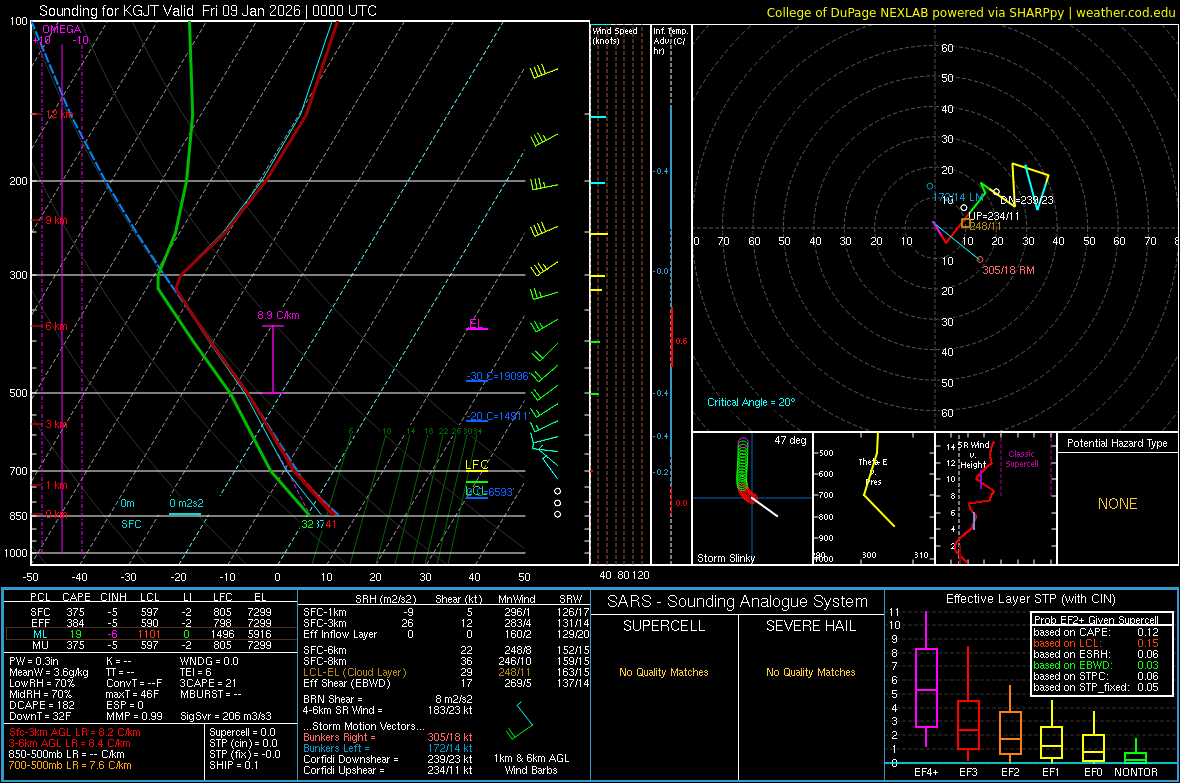Click the Classic Supercell label
1180x783 pixels.
(1021, 459)
